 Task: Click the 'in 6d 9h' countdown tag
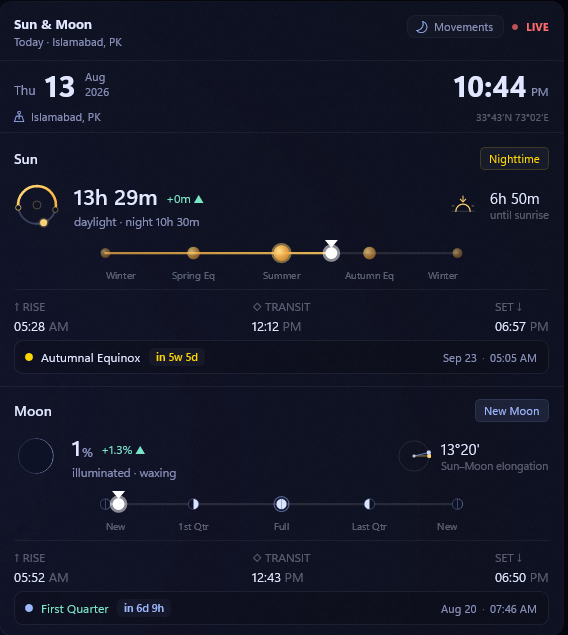point(144,608)
